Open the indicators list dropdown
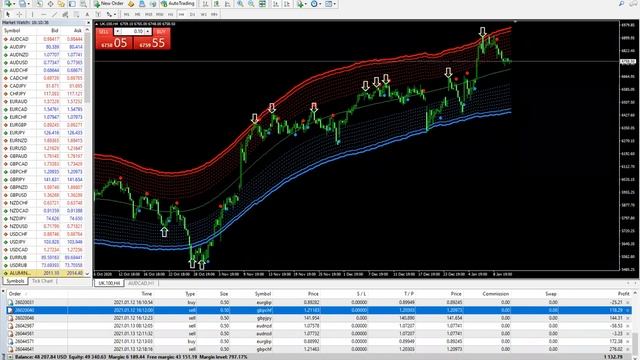 [302, 4]
